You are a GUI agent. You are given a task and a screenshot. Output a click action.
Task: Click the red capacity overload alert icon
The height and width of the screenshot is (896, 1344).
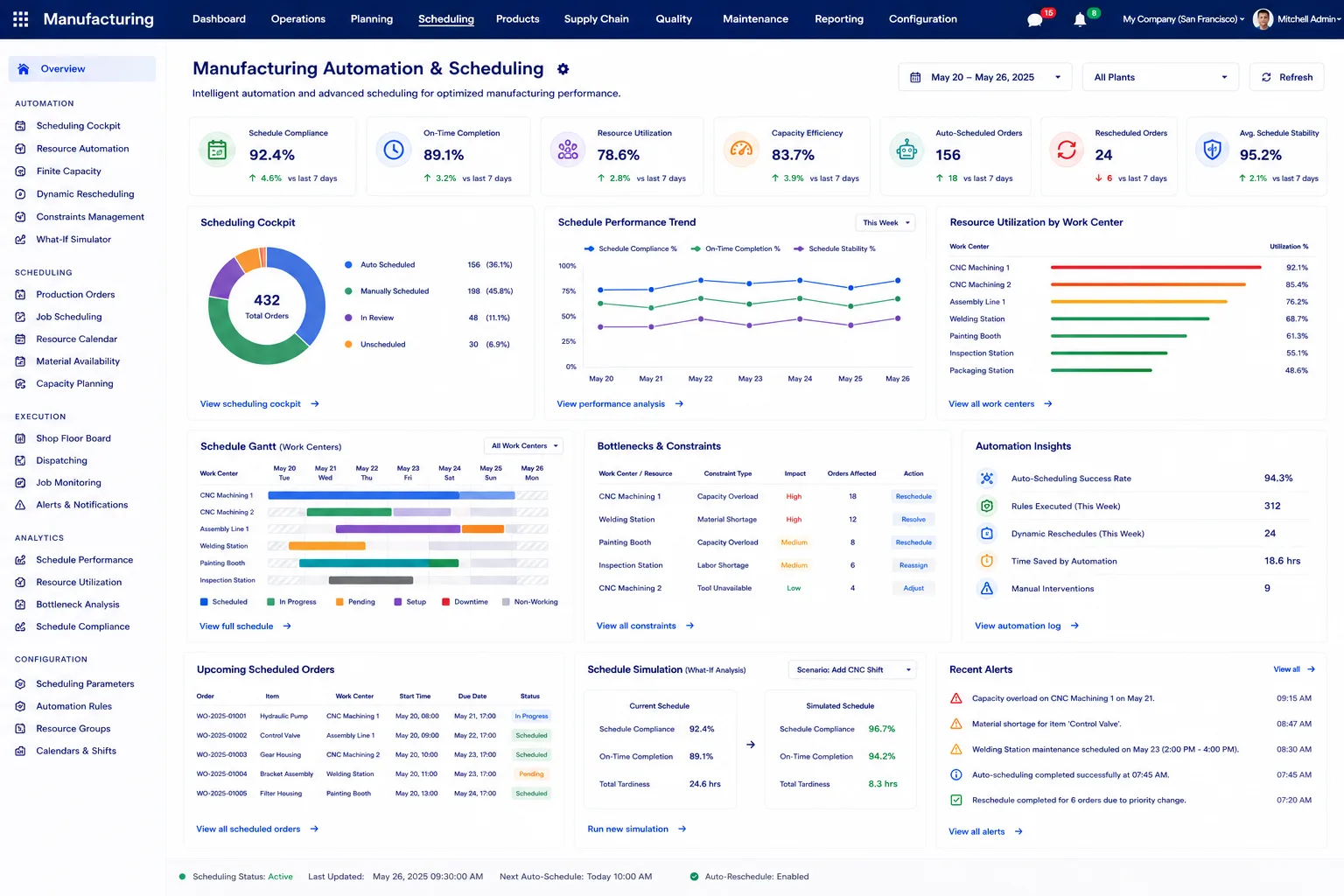[x=956, y=698]
